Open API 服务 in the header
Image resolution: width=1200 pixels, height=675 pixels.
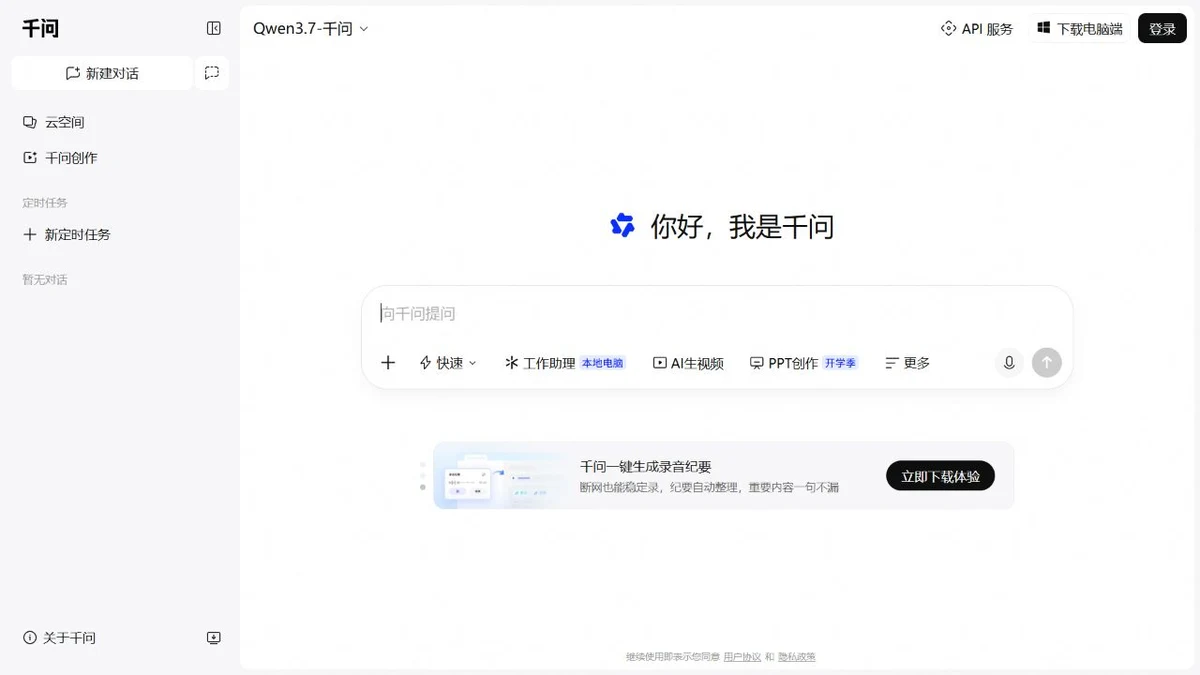[x=977, y=29]
